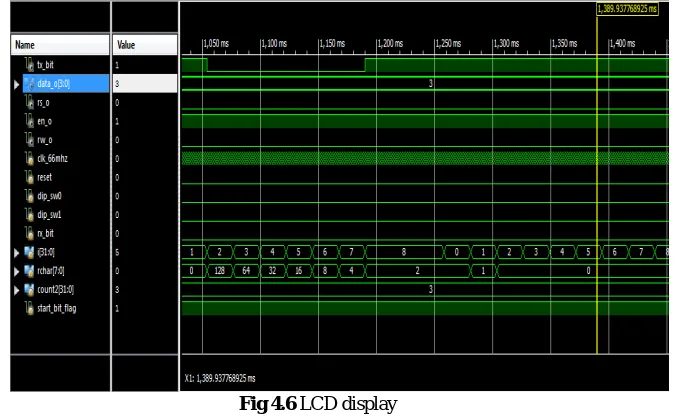The image size is (674, 416).
Task: Select the clk_66mhz signal name
Action: tap(52, 159)
